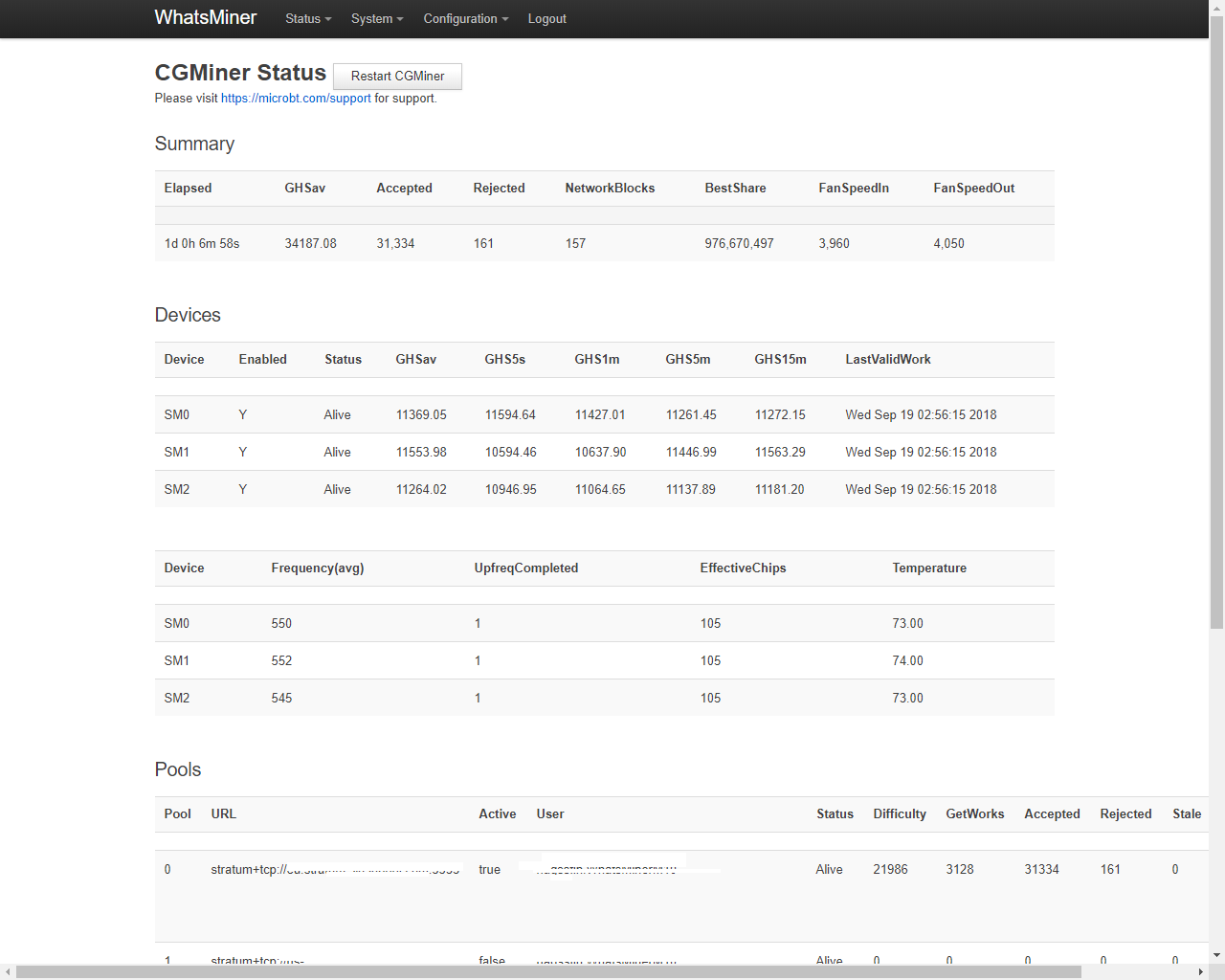
Task: Expand the System menu in navbar
Action: (377, 19)
